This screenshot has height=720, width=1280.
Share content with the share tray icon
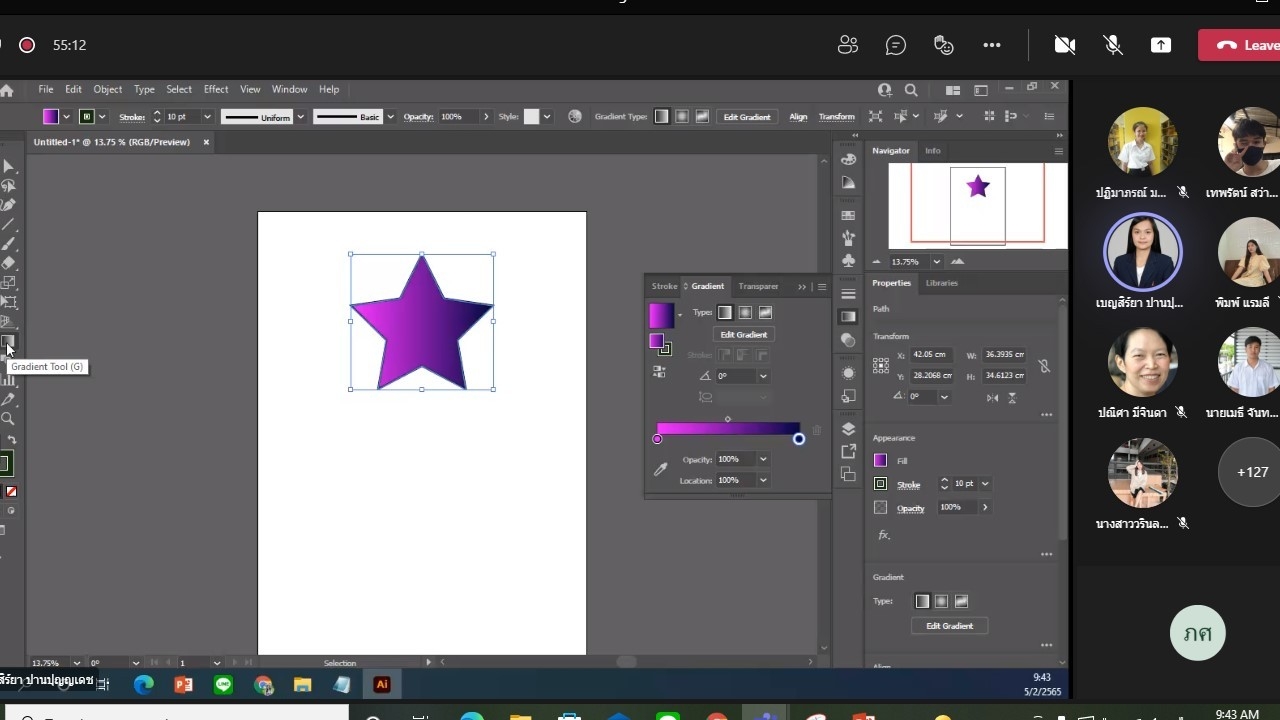point(1161,45)
